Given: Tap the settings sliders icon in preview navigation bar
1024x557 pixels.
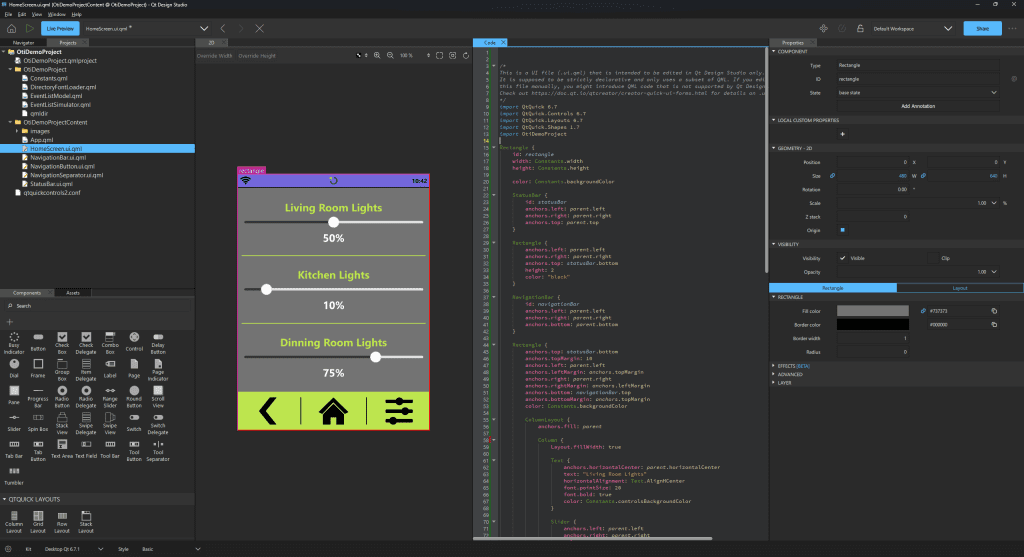Looking at the screenshot, I should 399,411.
